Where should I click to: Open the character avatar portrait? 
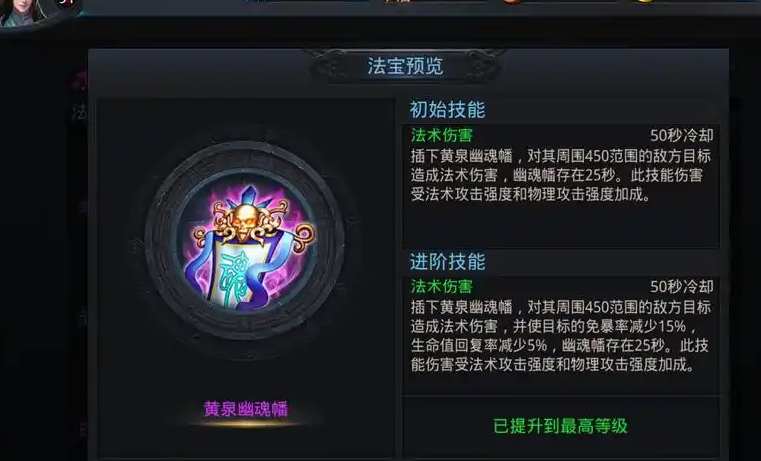(22, 12)
